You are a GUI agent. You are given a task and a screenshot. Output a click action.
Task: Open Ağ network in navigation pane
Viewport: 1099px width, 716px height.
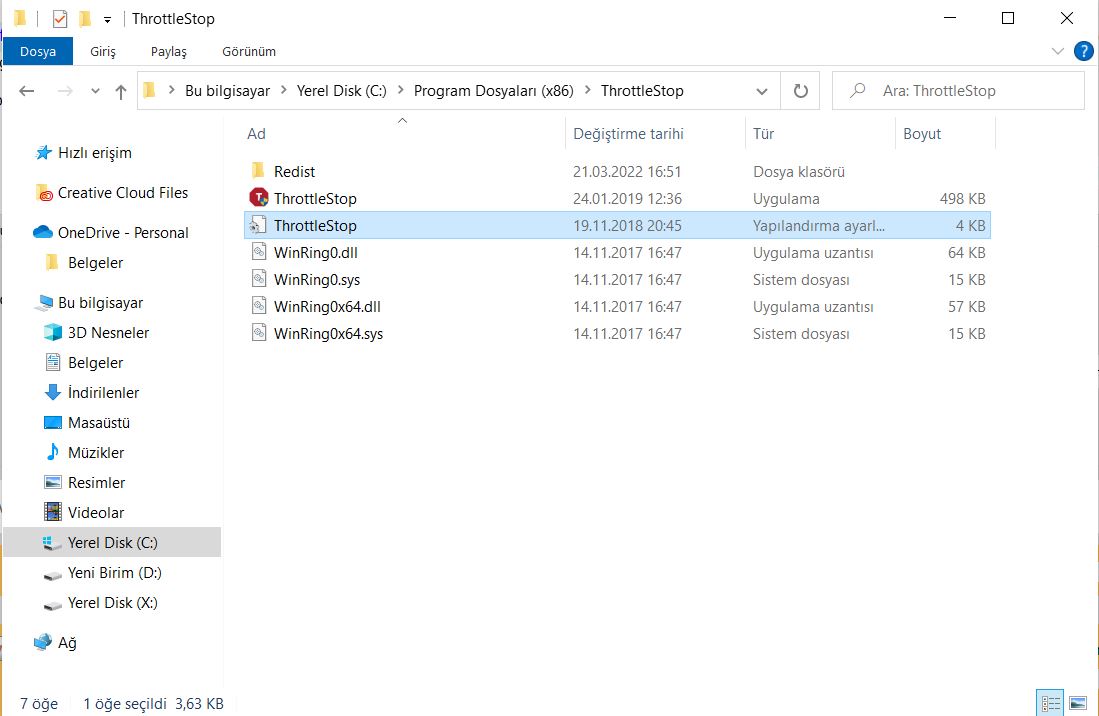pyautogui.click(x=67, y=642)
